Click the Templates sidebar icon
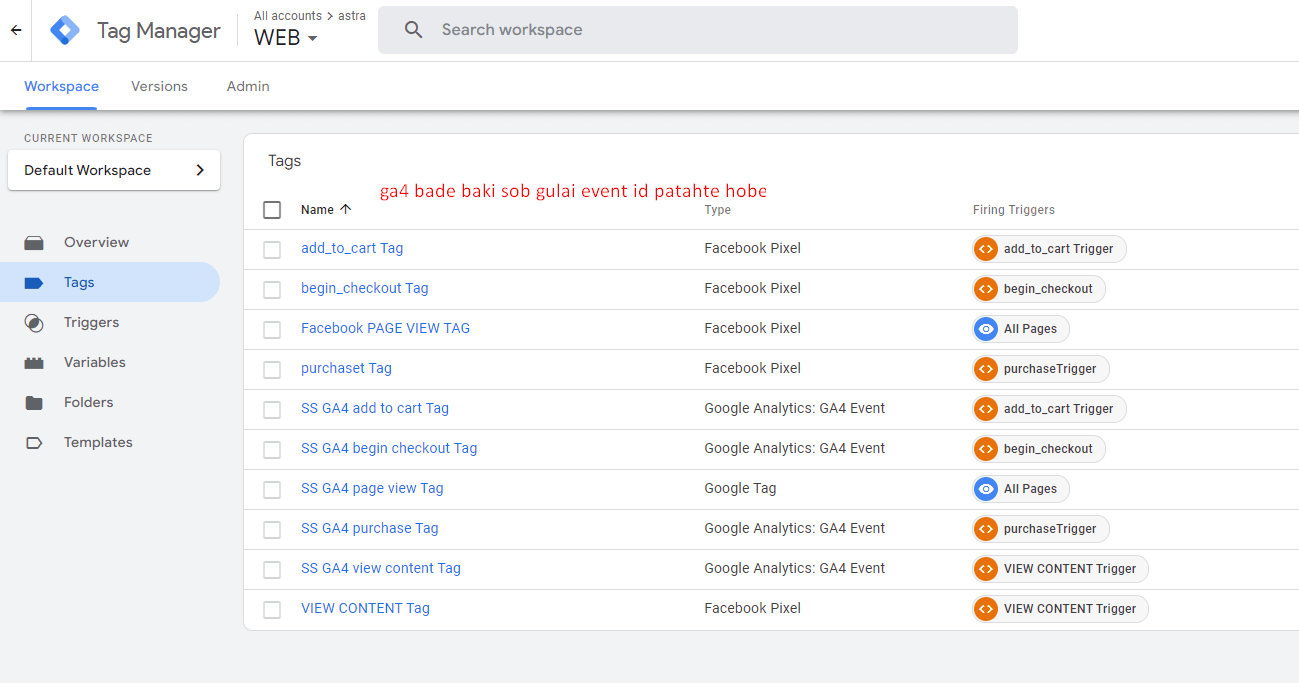 34,443
